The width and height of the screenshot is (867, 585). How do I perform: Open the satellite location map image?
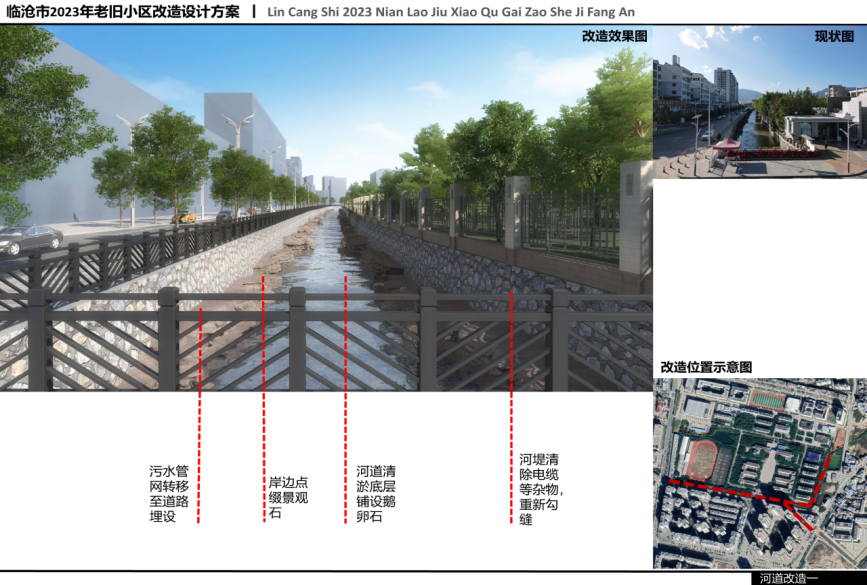(760, 473)
